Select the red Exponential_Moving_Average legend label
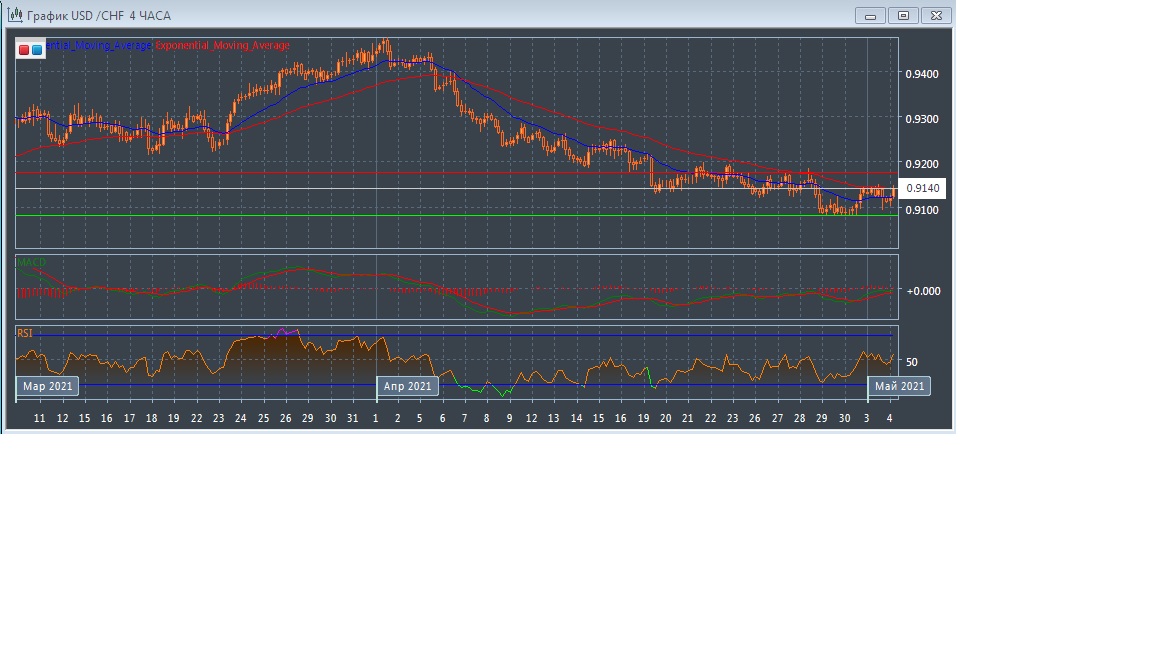The image size is (1152, 648). (x=223, y=46)
